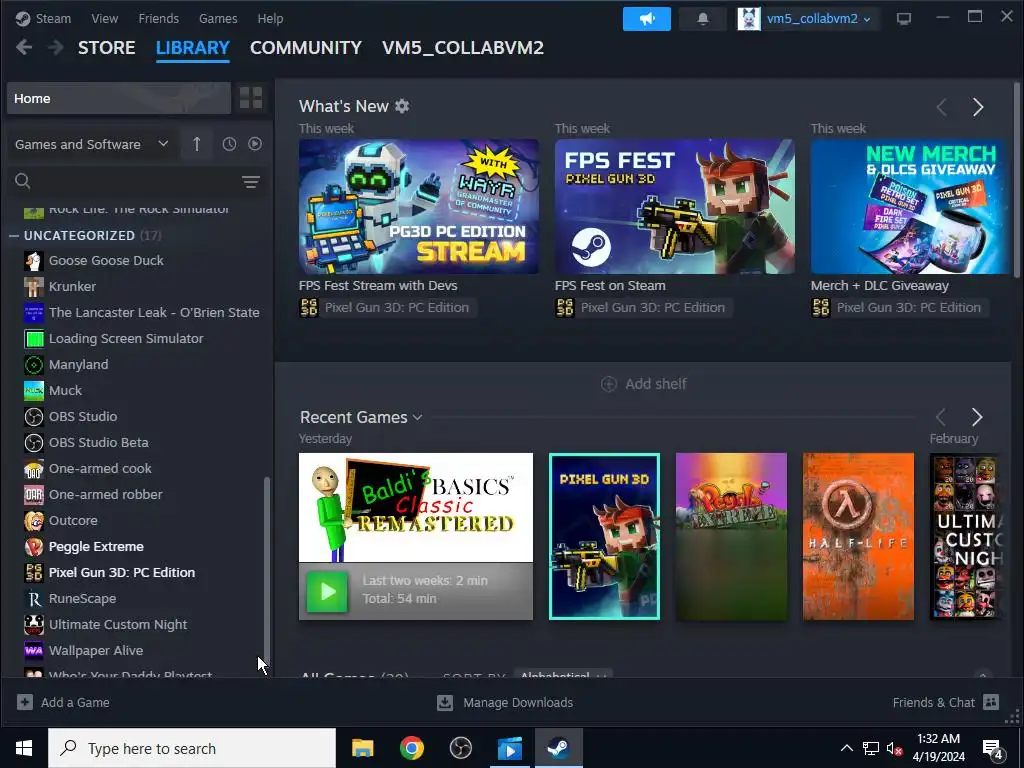Screen dimensions: 1024x768
Task: Go back with the left arrow
Action: pos(24,47)
